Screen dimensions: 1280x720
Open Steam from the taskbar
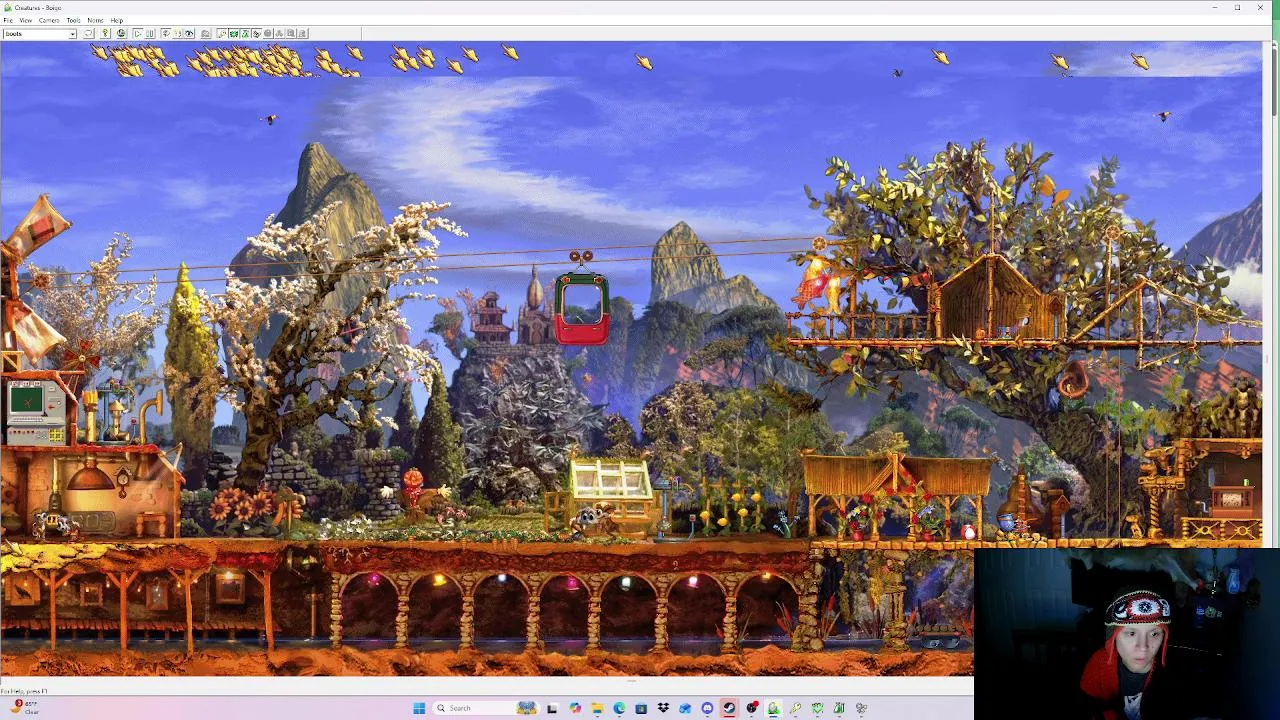[x=729, y=708]
